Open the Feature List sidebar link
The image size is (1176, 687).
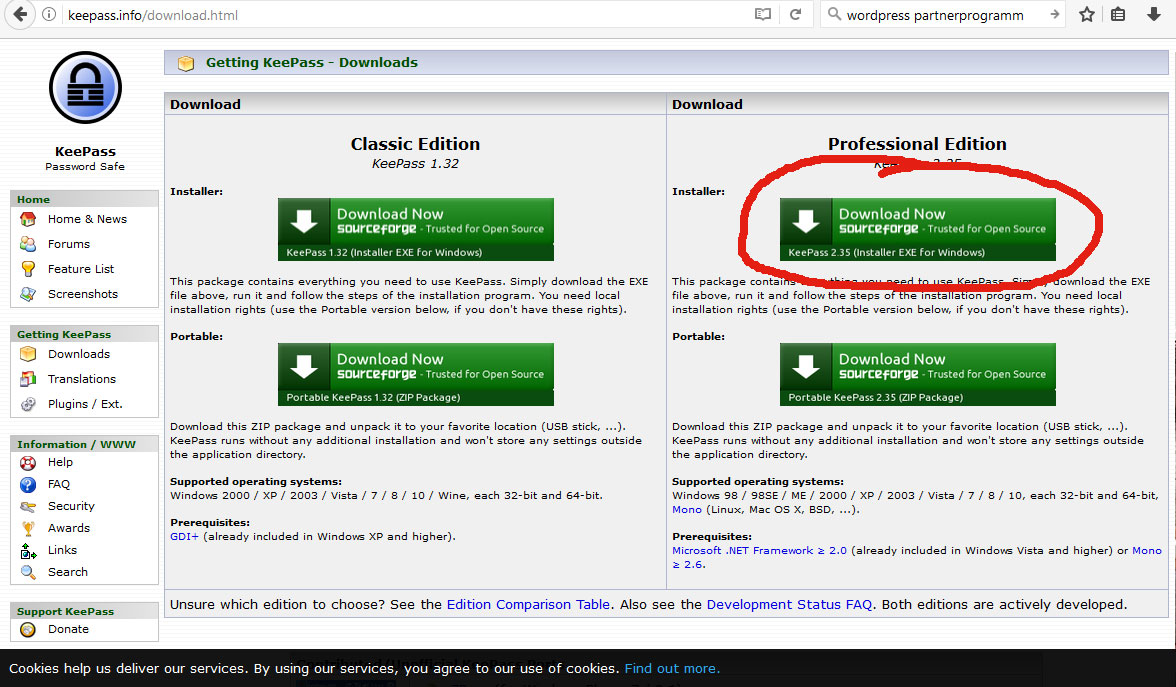point(81,268)
